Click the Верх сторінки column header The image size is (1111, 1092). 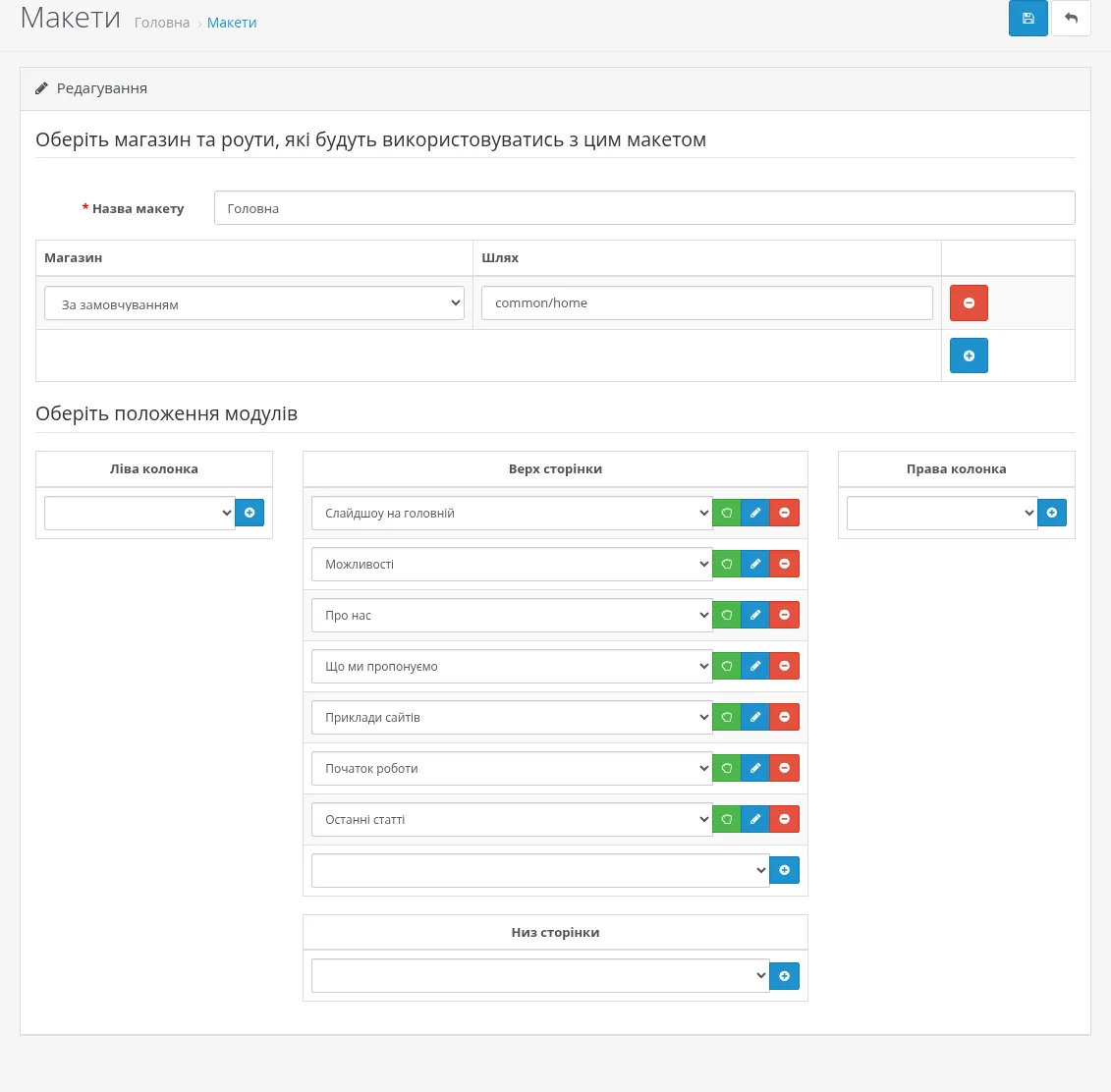click(556, 468)
